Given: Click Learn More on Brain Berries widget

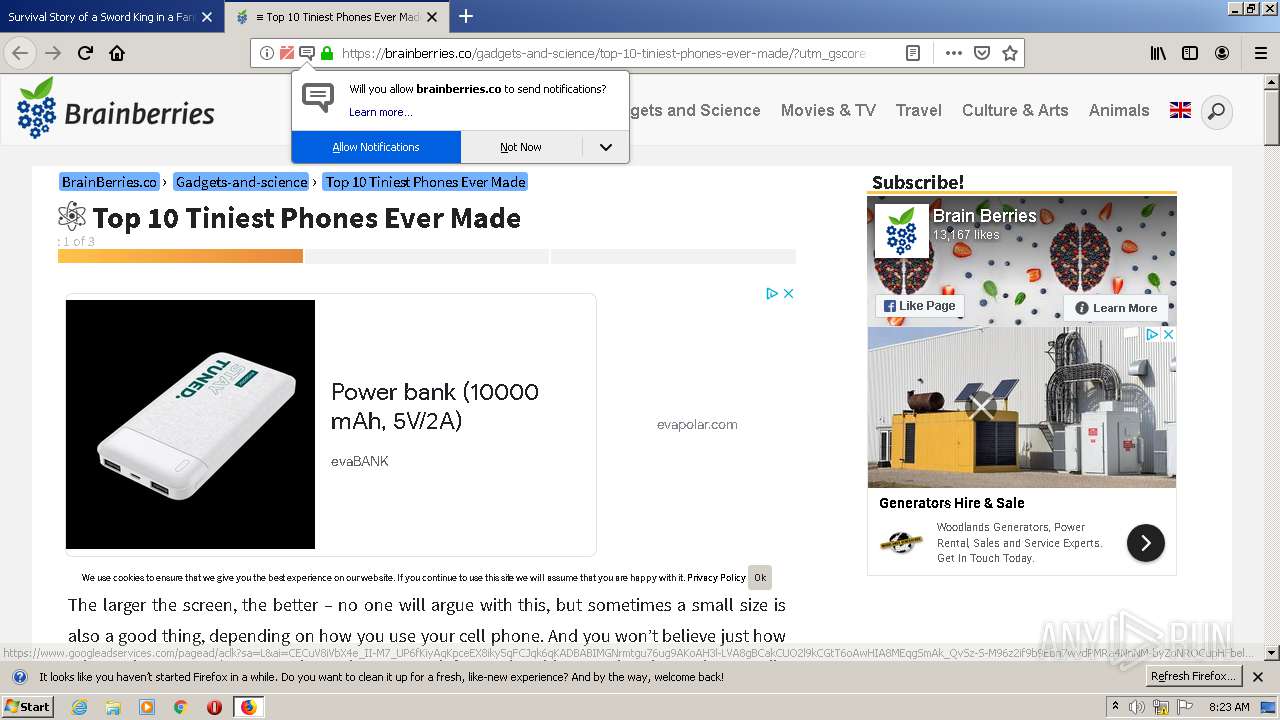Looking at the screenshot, I should point(1116,308).
